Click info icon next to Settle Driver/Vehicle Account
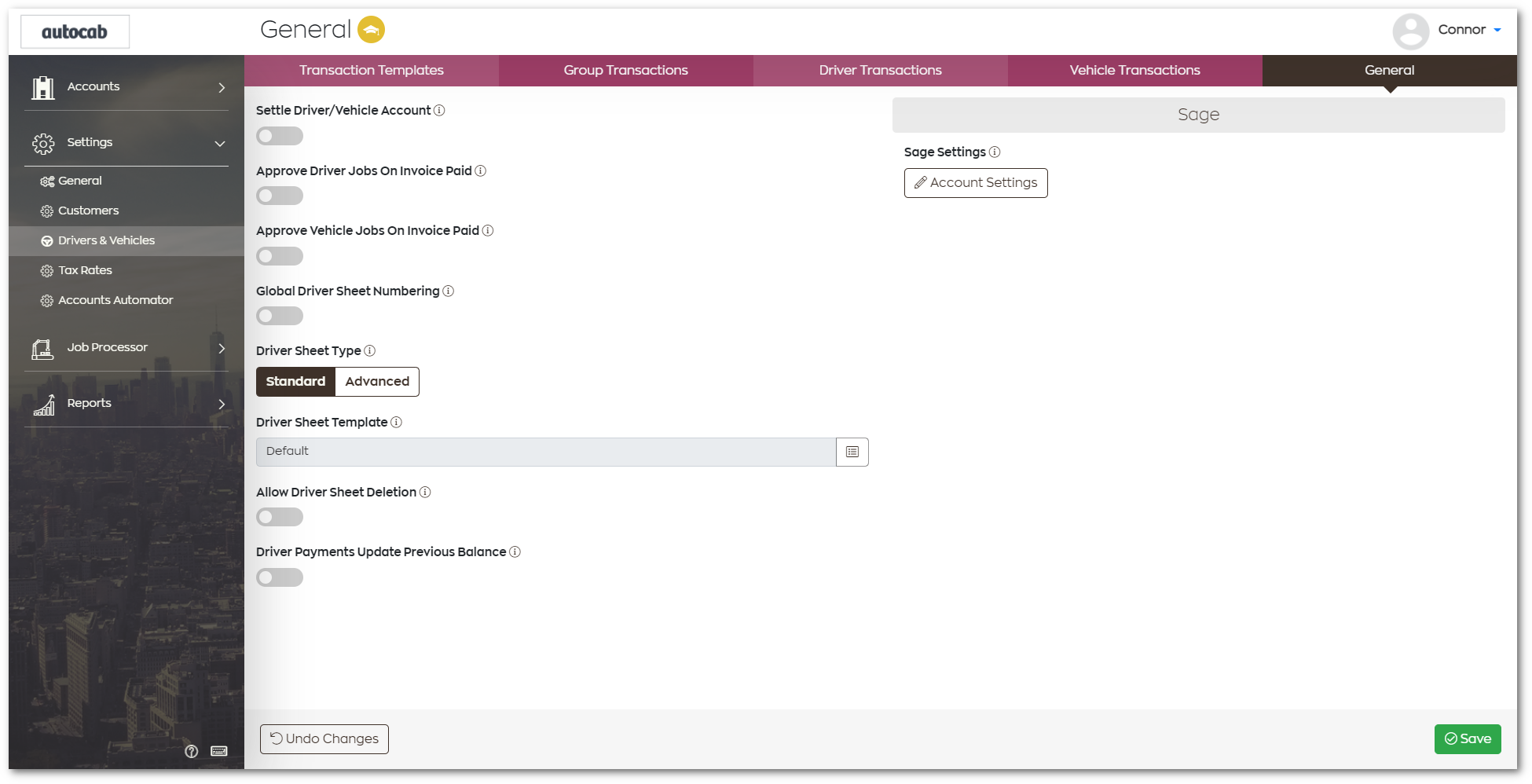Image resolution: width=1532 pixels, height=784 pixels. pyautogui.click(x=439, y=110)
